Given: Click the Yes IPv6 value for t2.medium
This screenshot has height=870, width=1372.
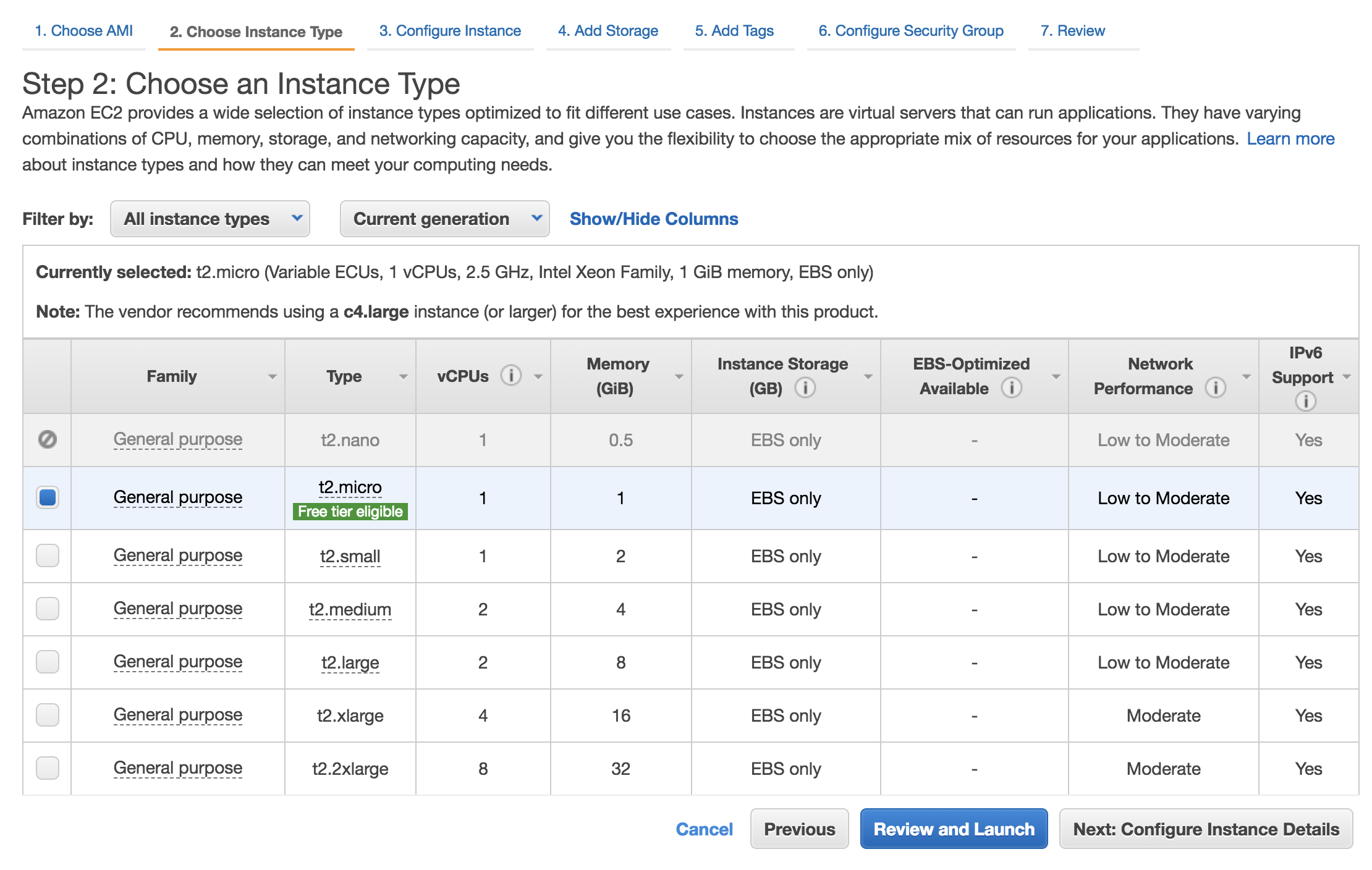Looking at the screenshot, I should pos(1309,609).
